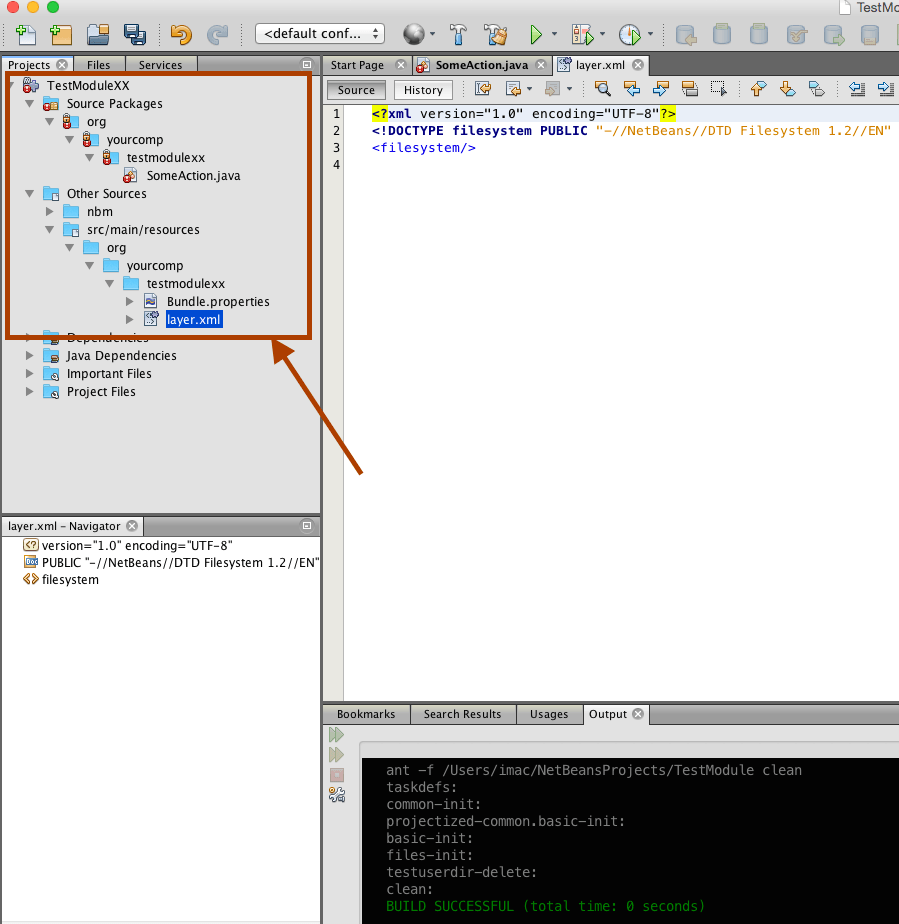This screenshot has width=899, height=924.
Task: Select Bundle.properties in the project tree
Action: [x=217, y=302]
